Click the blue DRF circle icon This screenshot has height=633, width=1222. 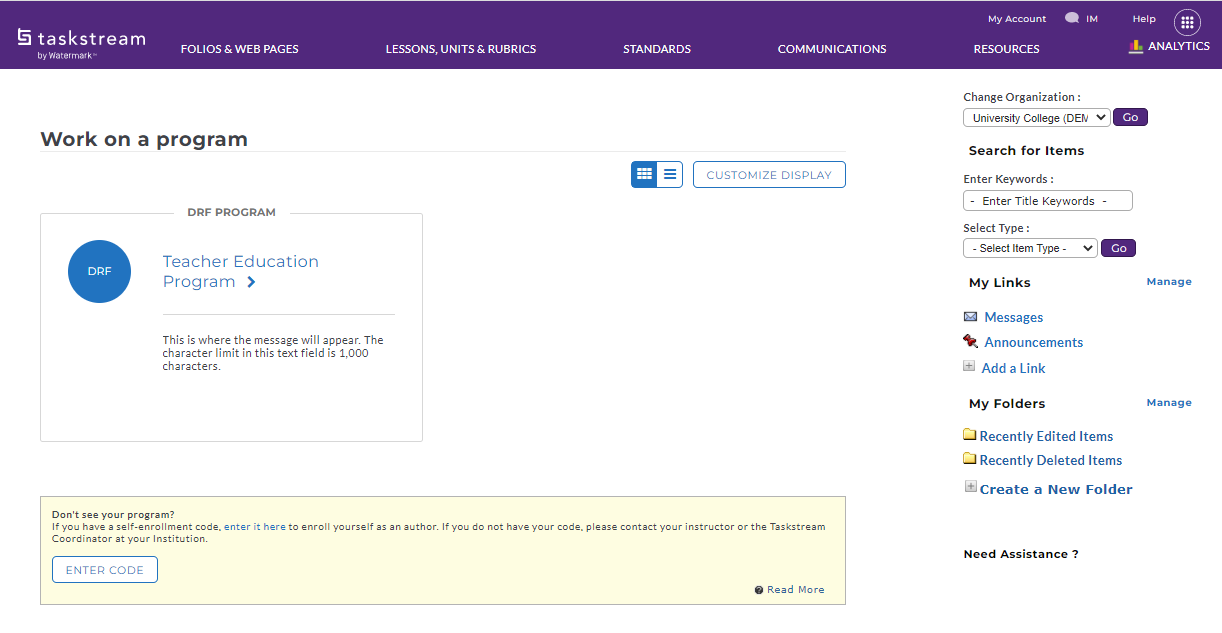click(99, 271)
